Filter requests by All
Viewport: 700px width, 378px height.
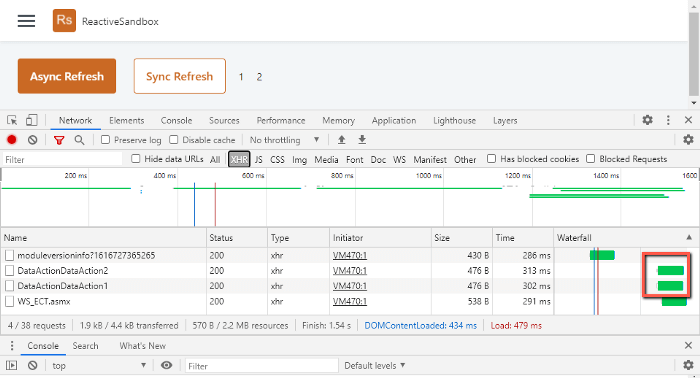215,159
